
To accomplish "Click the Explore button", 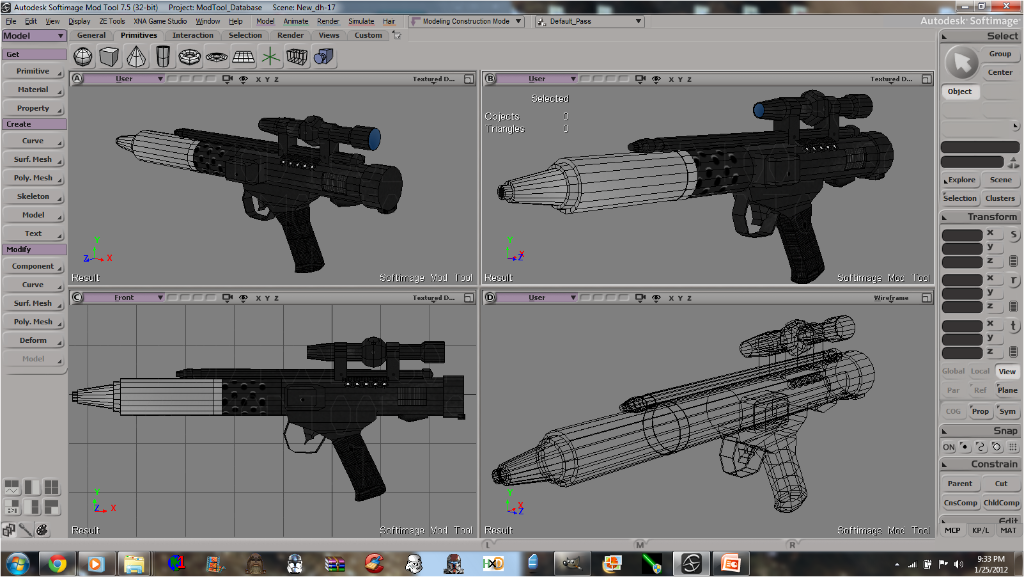I will point(960,179).
